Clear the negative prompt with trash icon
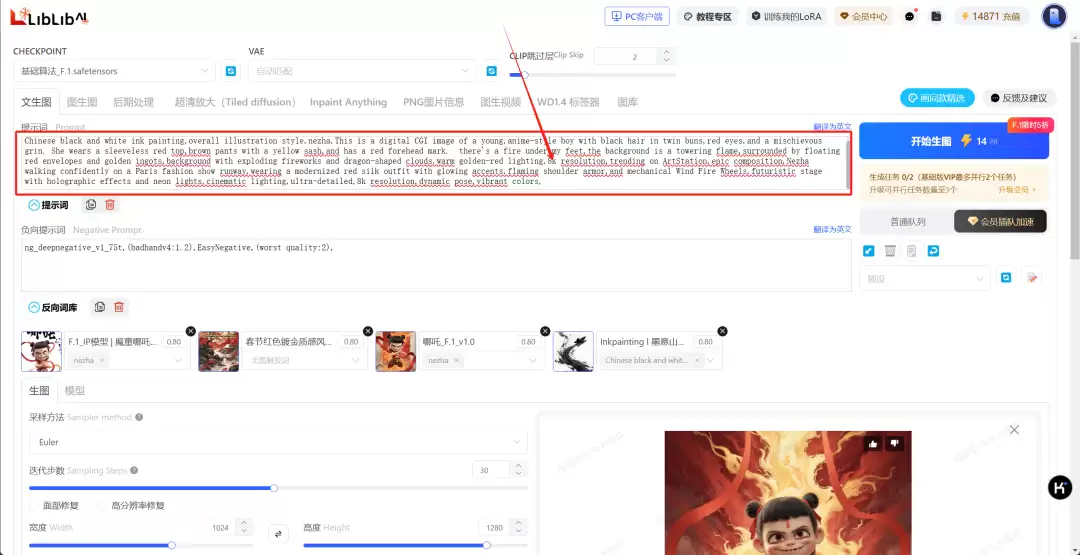Screen dimensions: 1080x555 (x=119, y=307)
